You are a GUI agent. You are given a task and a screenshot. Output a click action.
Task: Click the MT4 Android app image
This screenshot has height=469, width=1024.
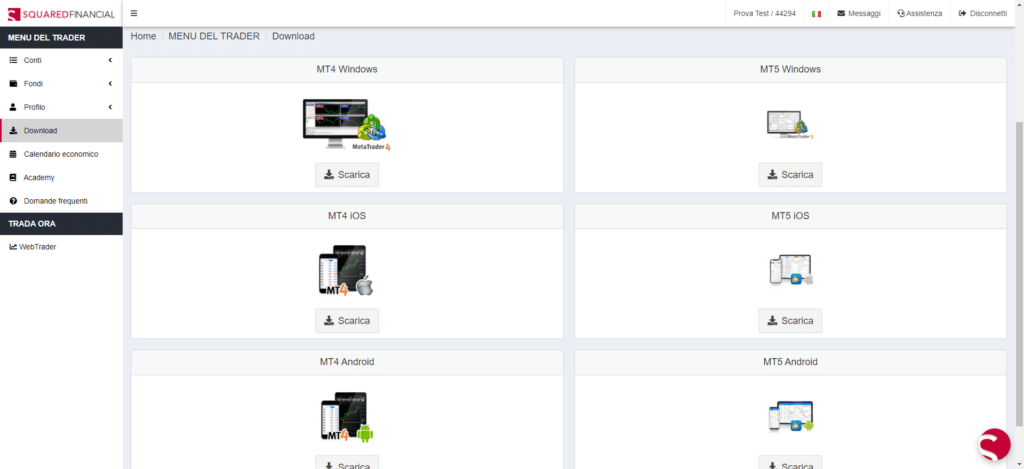[x=347, y=417]
